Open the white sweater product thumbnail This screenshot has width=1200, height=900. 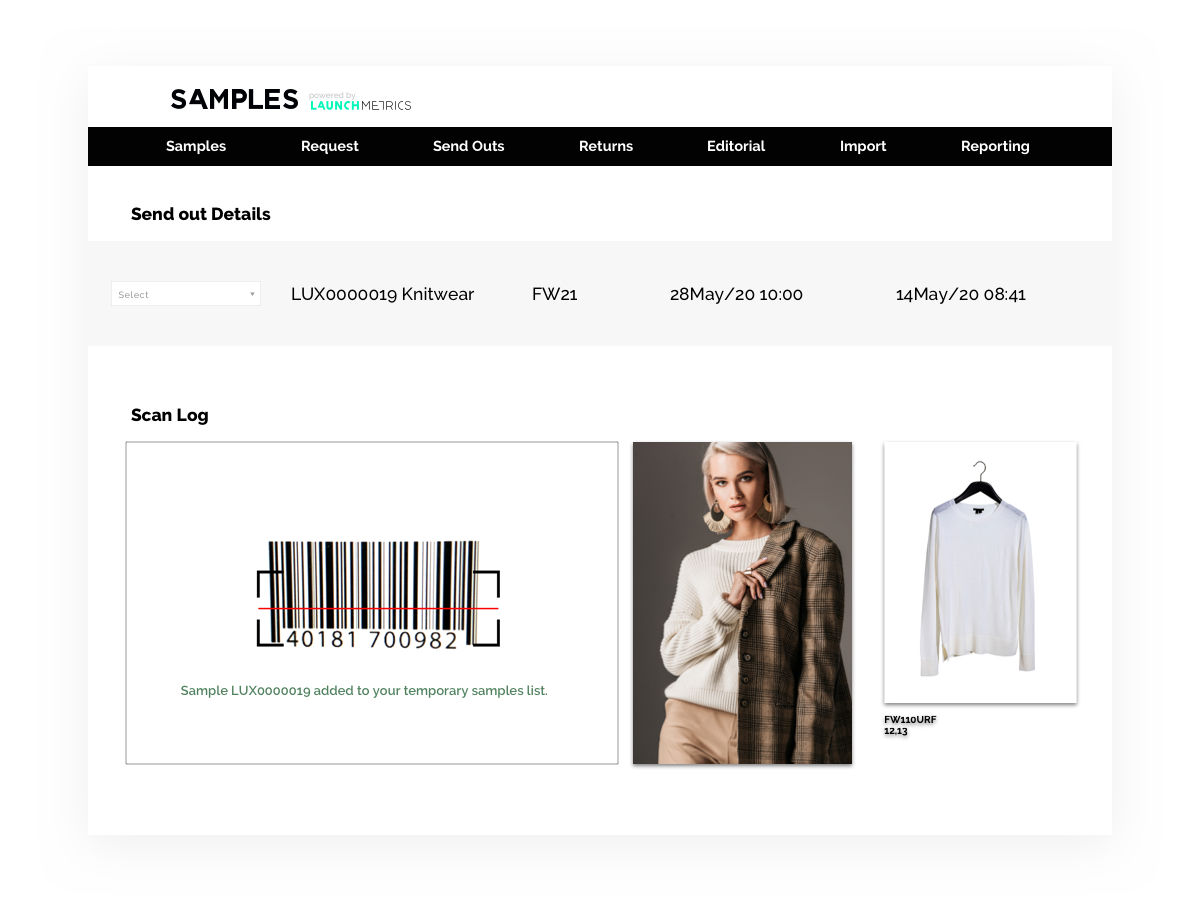[x=980, y=572]
